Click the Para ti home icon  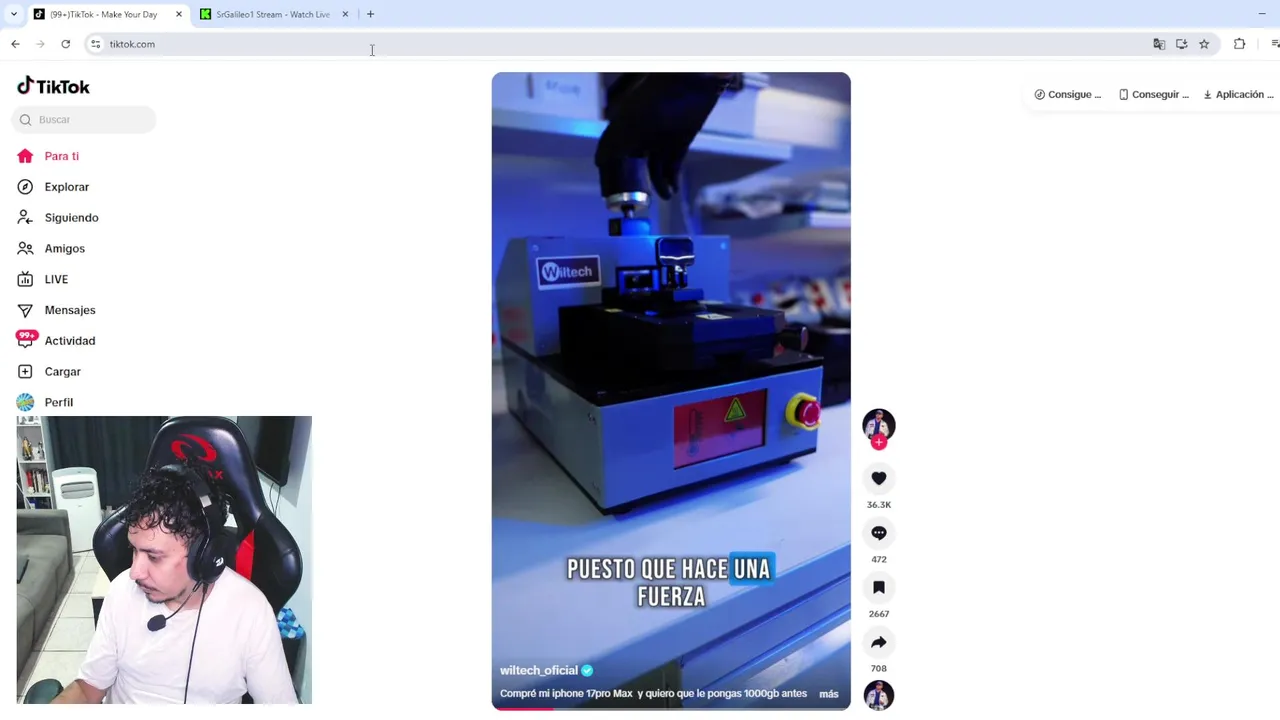(x=25, y=156)
